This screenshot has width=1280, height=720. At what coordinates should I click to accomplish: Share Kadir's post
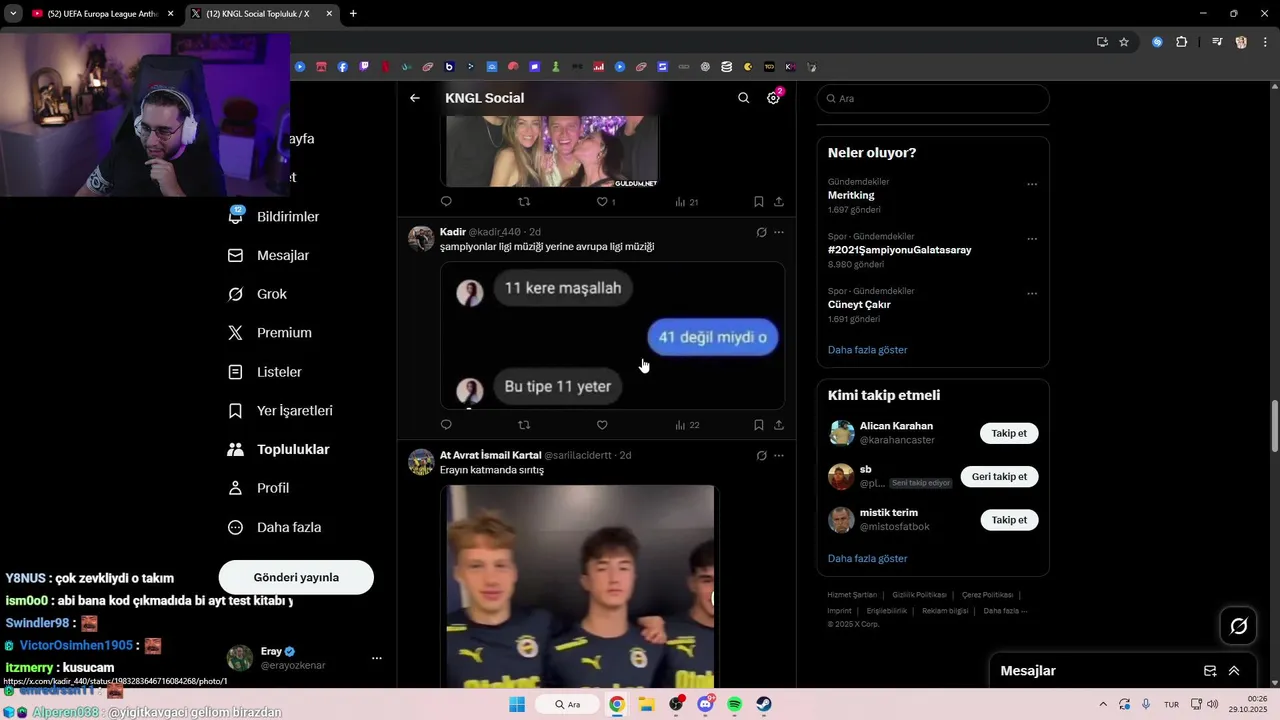click(x=779, y=425)
